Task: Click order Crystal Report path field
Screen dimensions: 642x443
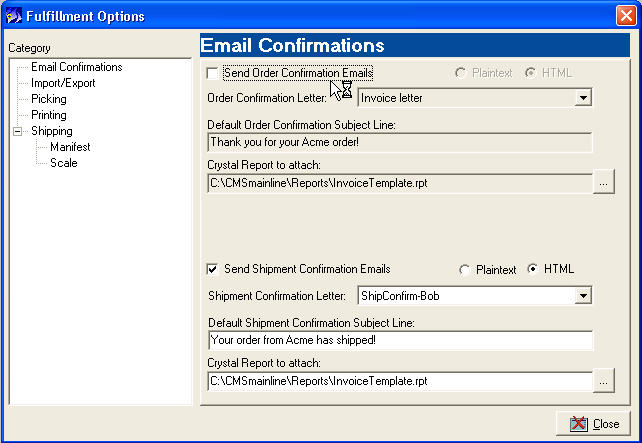Action: click(400, 183)
